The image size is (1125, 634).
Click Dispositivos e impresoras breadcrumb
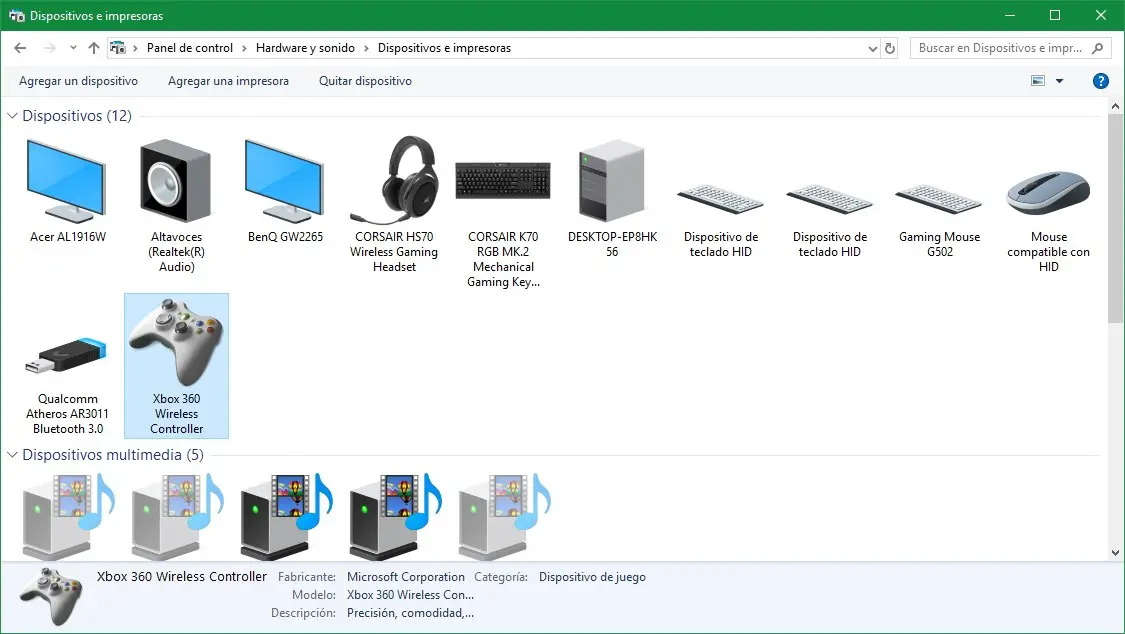pos(444,48)
